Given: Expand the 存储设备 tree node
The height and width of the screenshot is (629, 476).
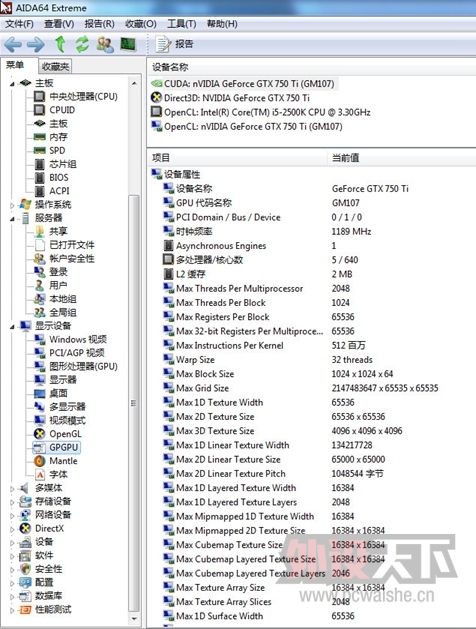Looking at the screenshot, I should [12, 502].
